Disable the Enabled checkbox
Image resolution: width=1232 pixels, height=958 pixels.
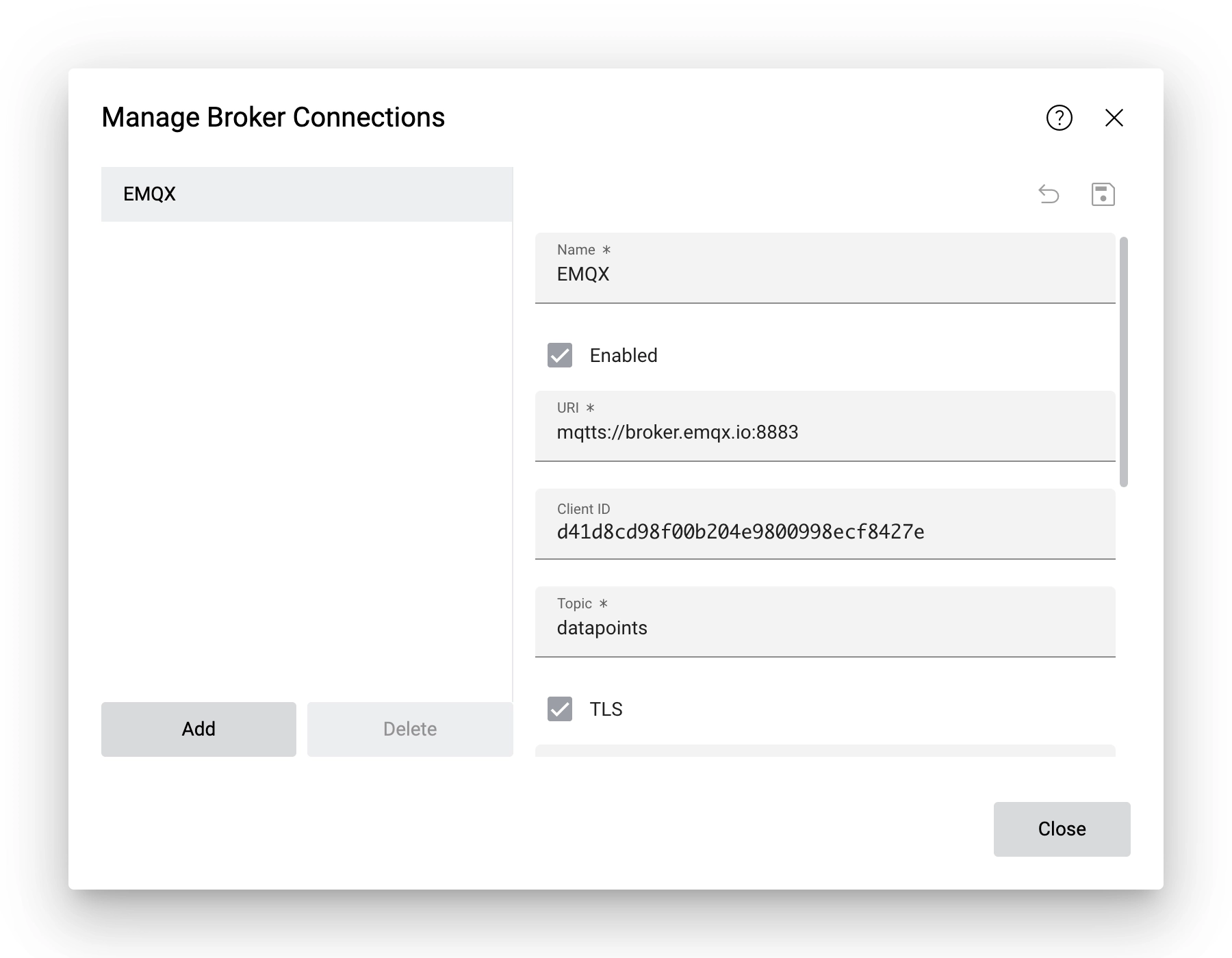coord(559,355)
